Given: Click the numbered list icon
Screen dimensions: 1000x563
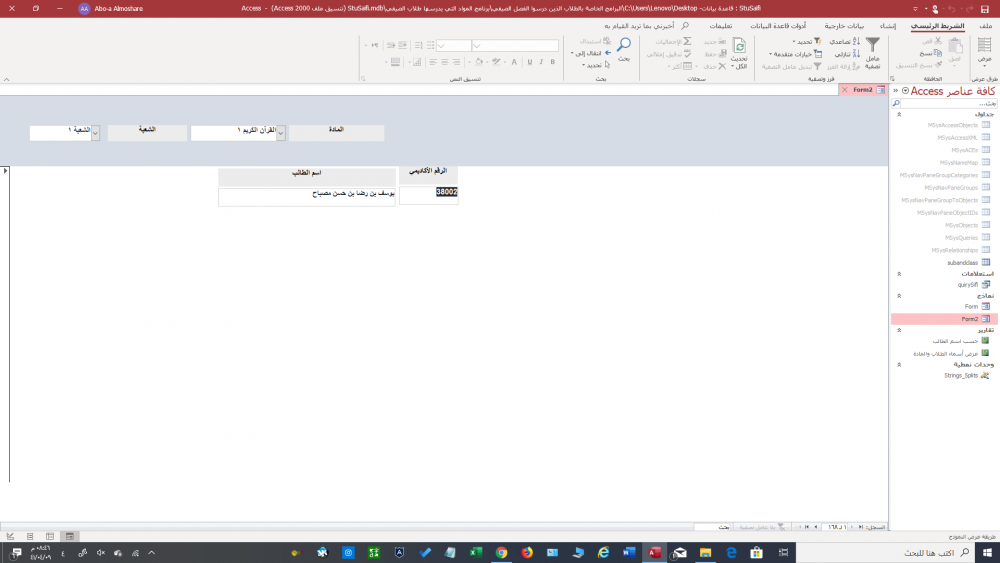Looking at the screenshot, I should (418, 45).
